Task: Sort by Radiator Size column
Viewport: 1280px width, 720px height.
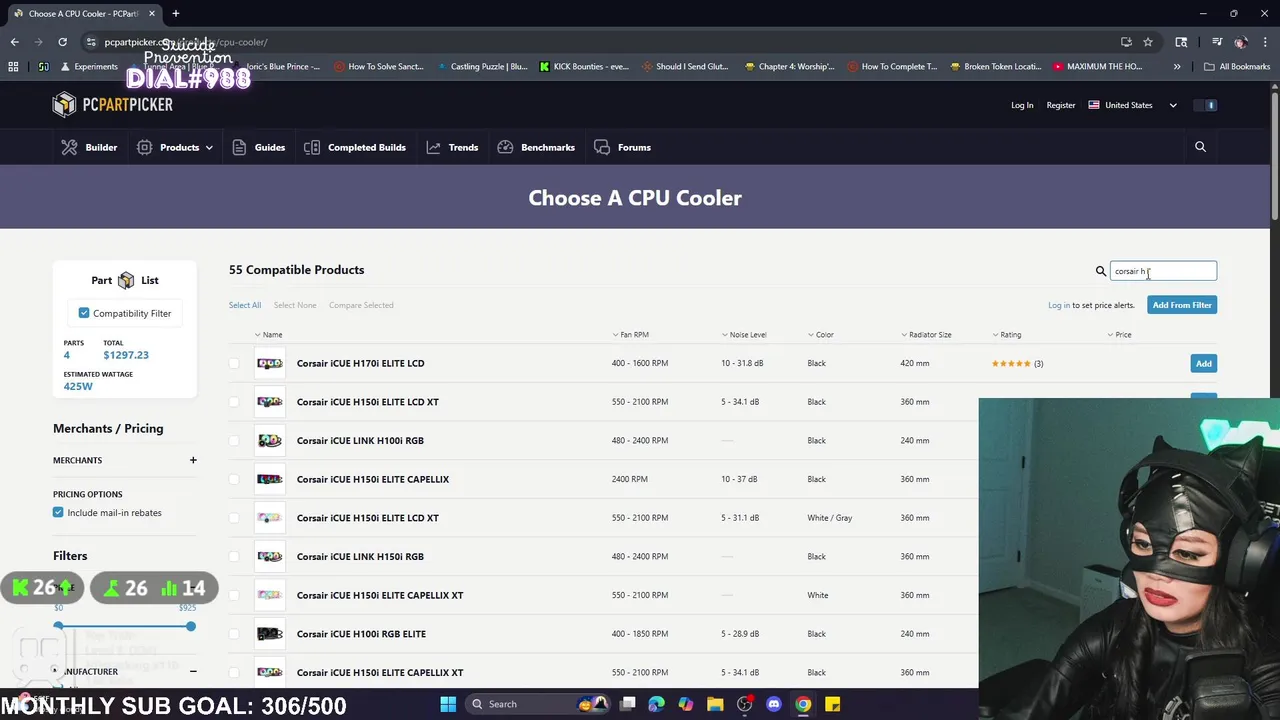Action: (926, 334)
